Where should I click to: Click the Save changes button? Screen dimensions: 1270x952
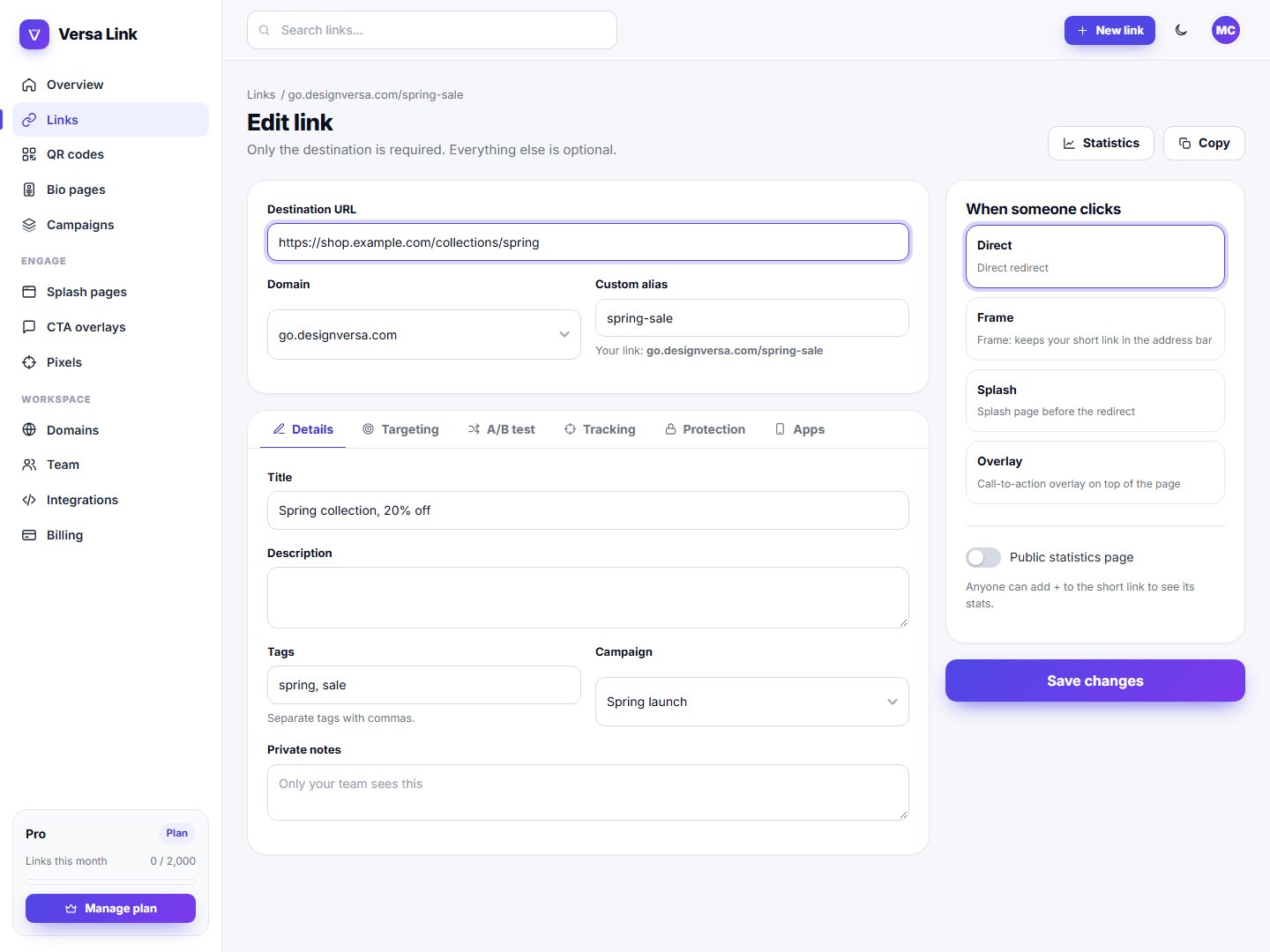tap(1095, 681)
